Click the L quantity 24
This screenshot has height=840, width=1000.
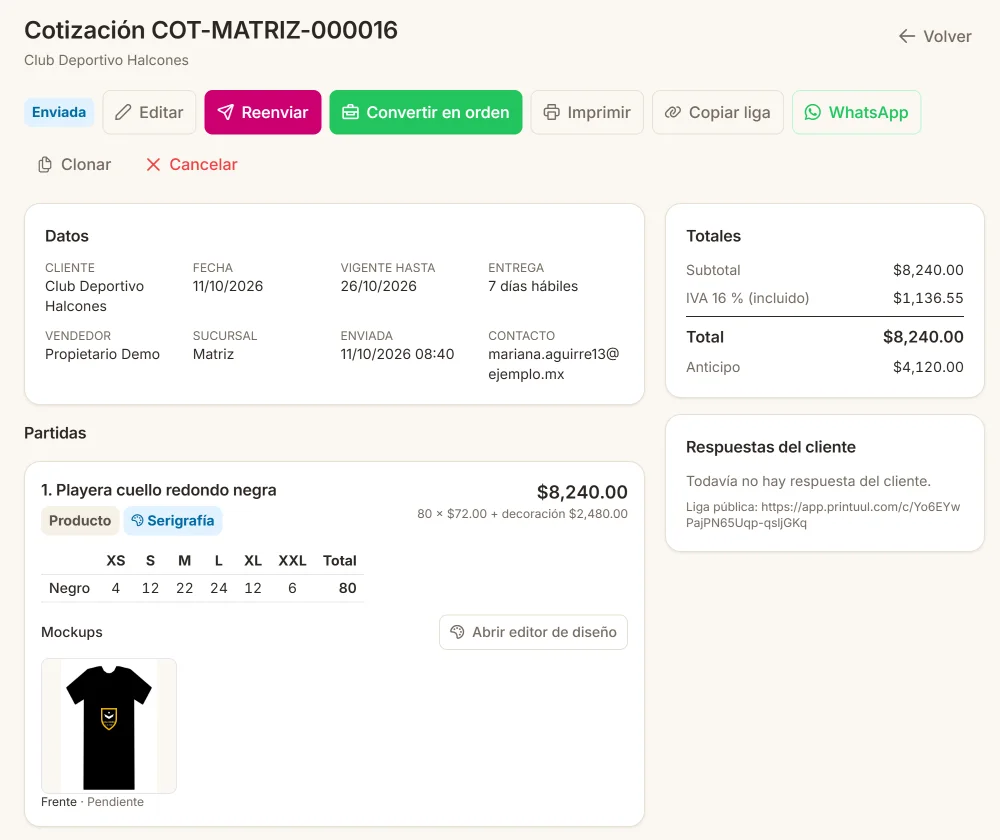[x=219, y=588]
